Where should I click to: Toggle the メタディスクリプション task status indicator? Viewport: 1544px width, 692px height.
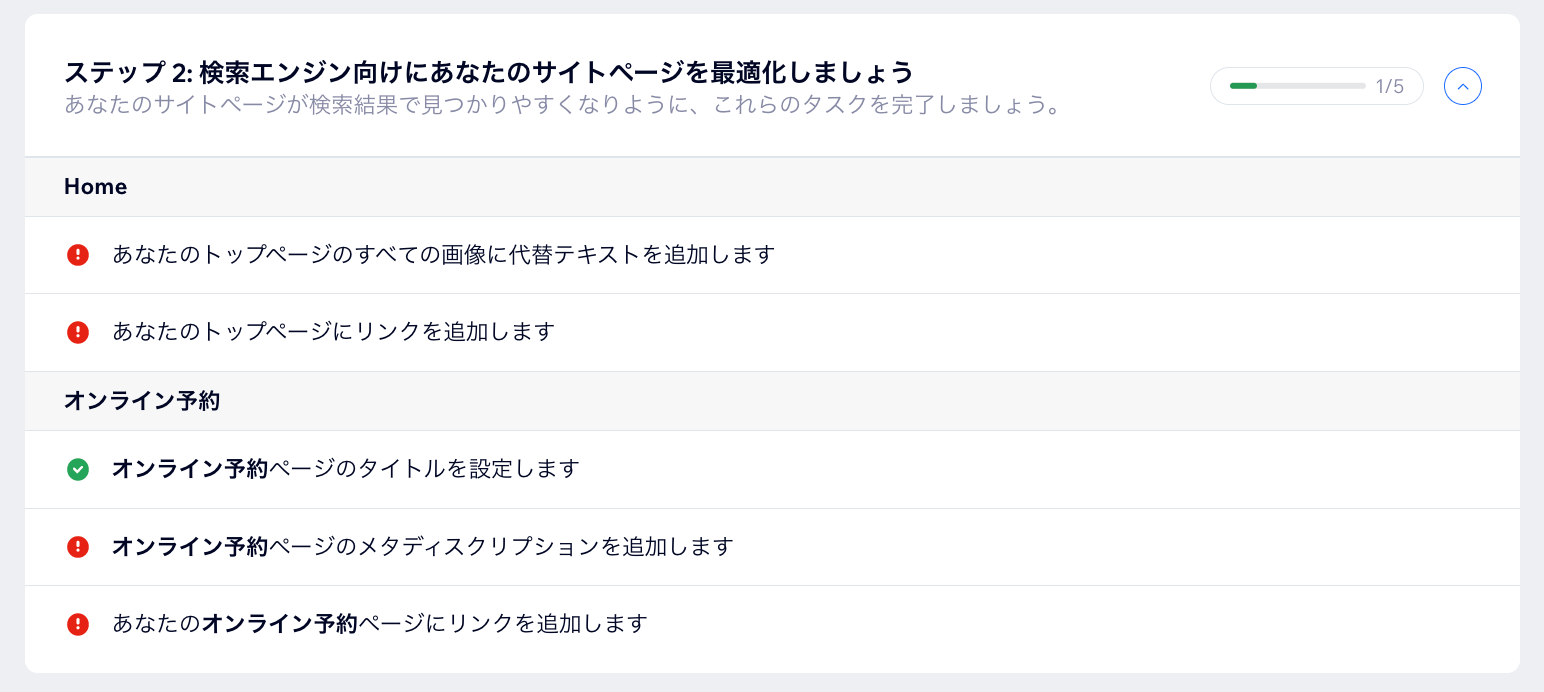pos(78,546)
